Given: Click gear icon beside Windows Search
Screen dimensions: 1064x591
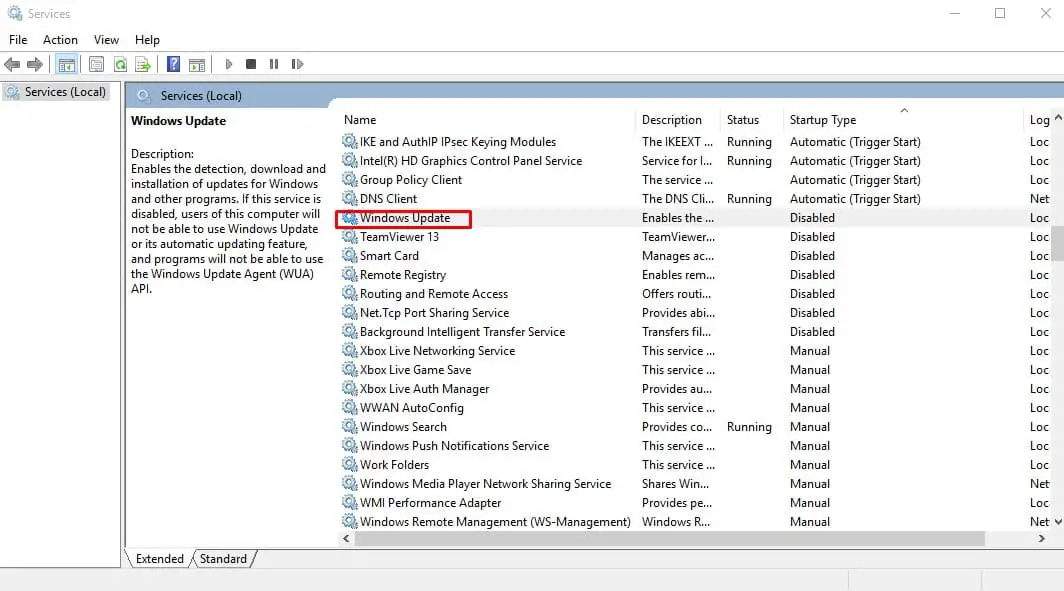Looking at the screenshot, I should [x=349, y=426].
